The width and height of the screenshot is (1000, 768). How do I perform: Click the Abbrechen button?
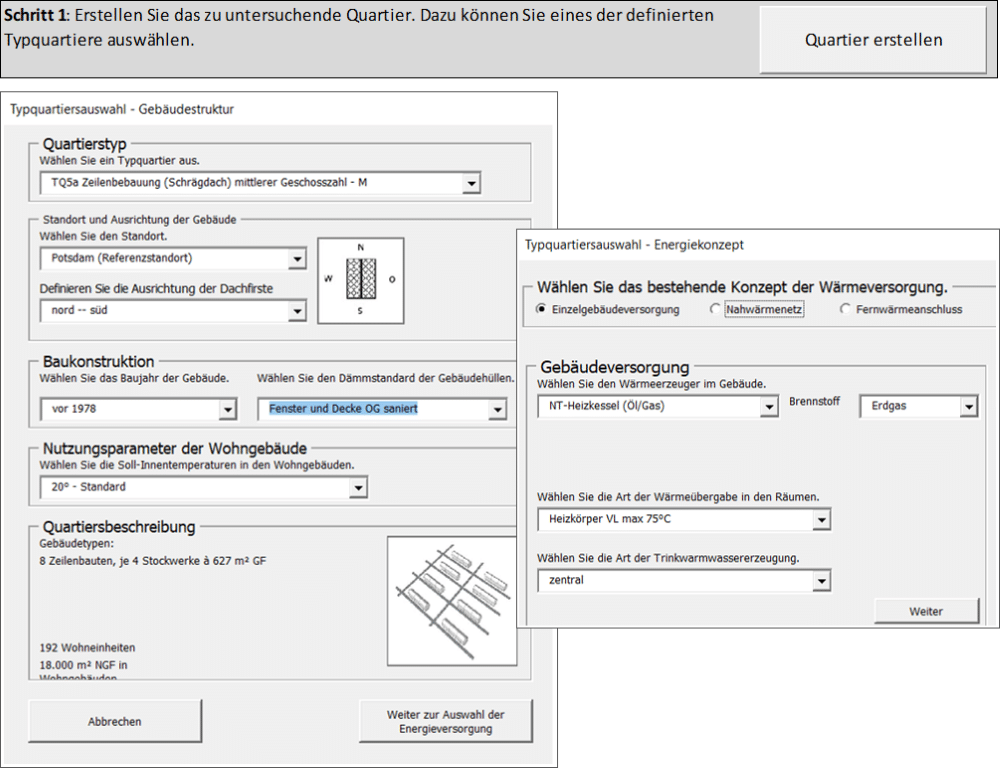tap(115, 721)
